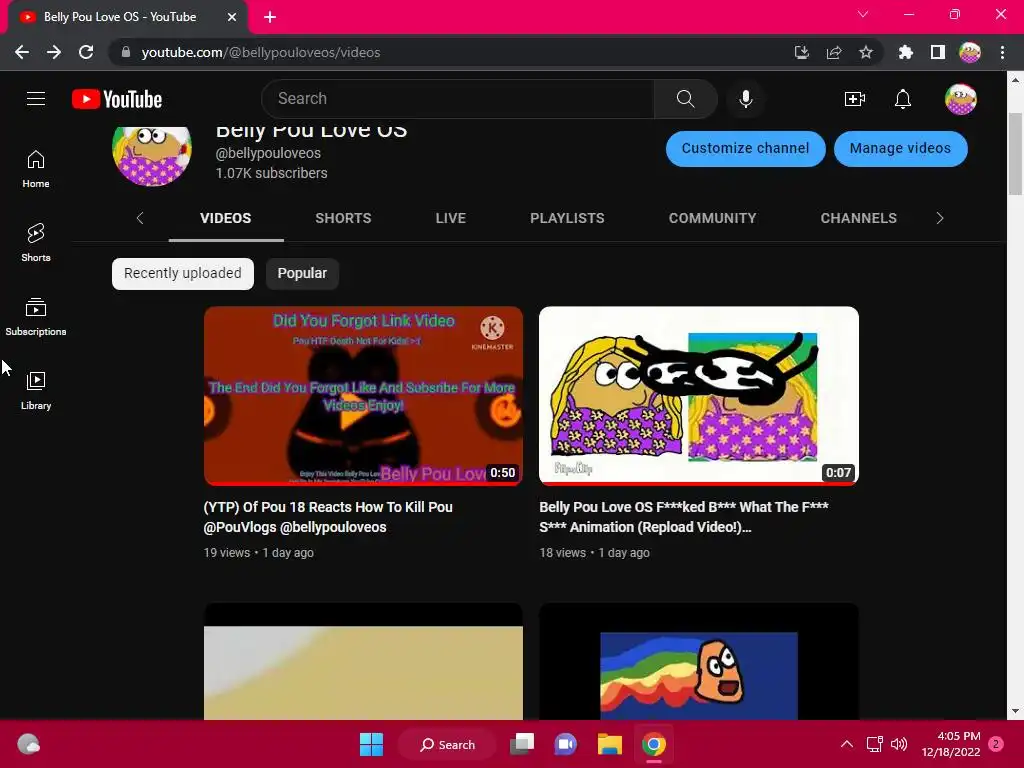Start voice search with microphone icon
Viewport: 1024px width, 768px height.
745,99
